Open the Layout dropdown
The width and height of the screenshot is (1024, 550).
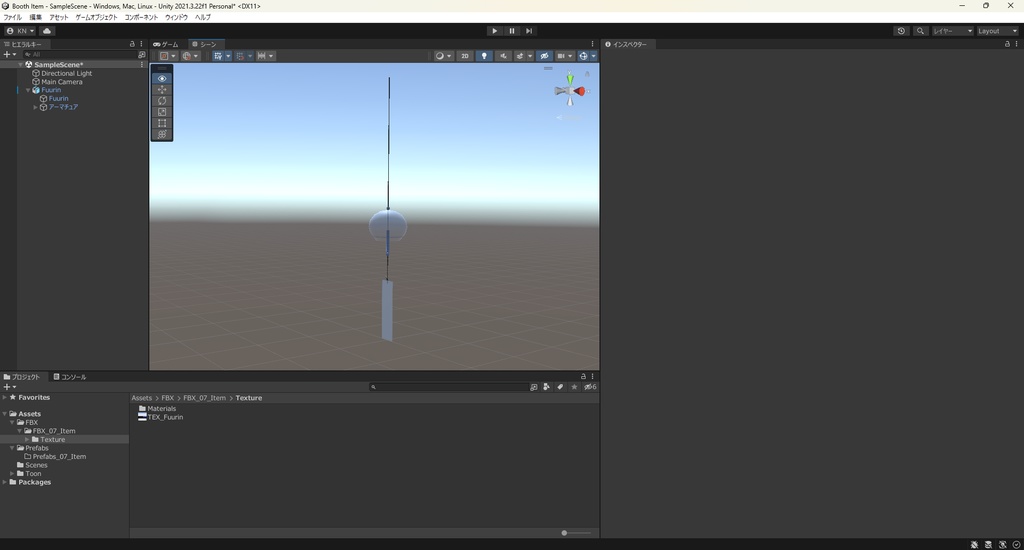click(997, 31)
